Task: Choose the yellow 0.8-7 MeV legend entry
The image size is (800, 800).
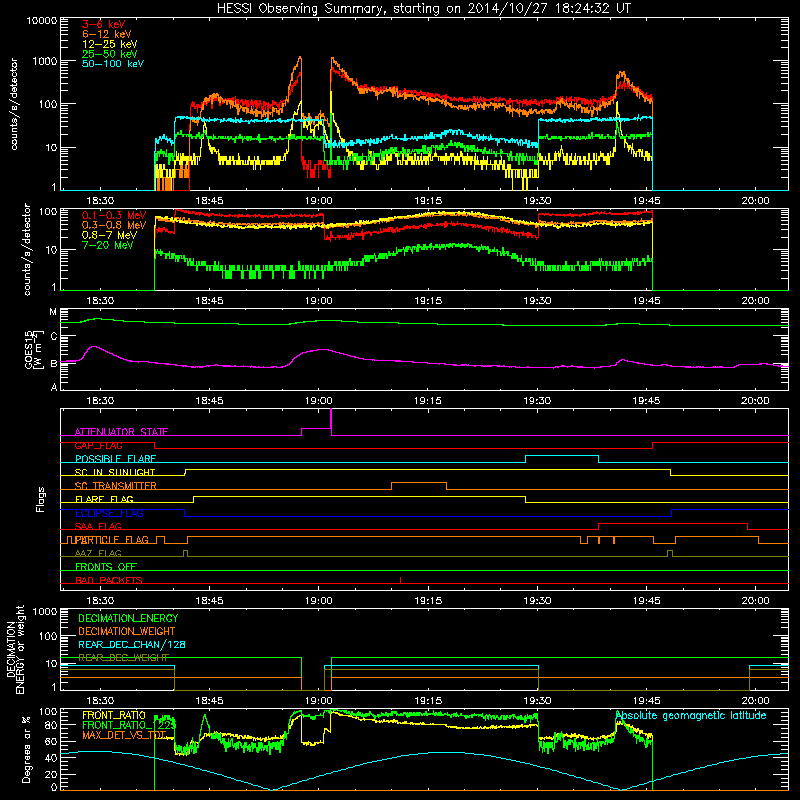Action: pos(109,235)
